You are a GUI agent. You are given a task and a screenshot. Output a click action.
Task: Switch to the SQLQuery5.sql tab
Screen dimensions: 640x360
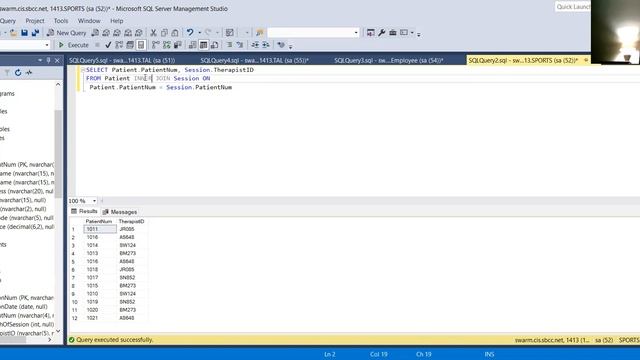[x=122, y=60]
